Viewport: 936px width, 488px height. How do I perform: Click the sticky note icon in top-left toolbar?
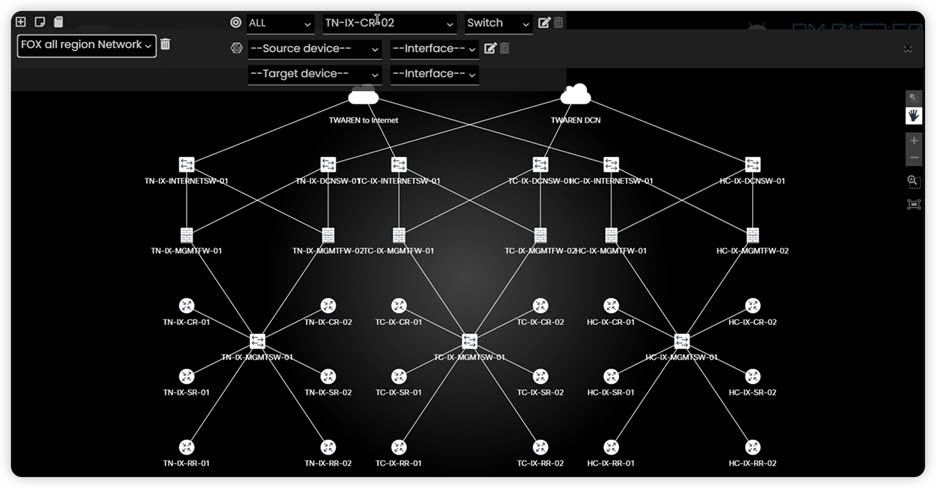[x=40, y=22]
